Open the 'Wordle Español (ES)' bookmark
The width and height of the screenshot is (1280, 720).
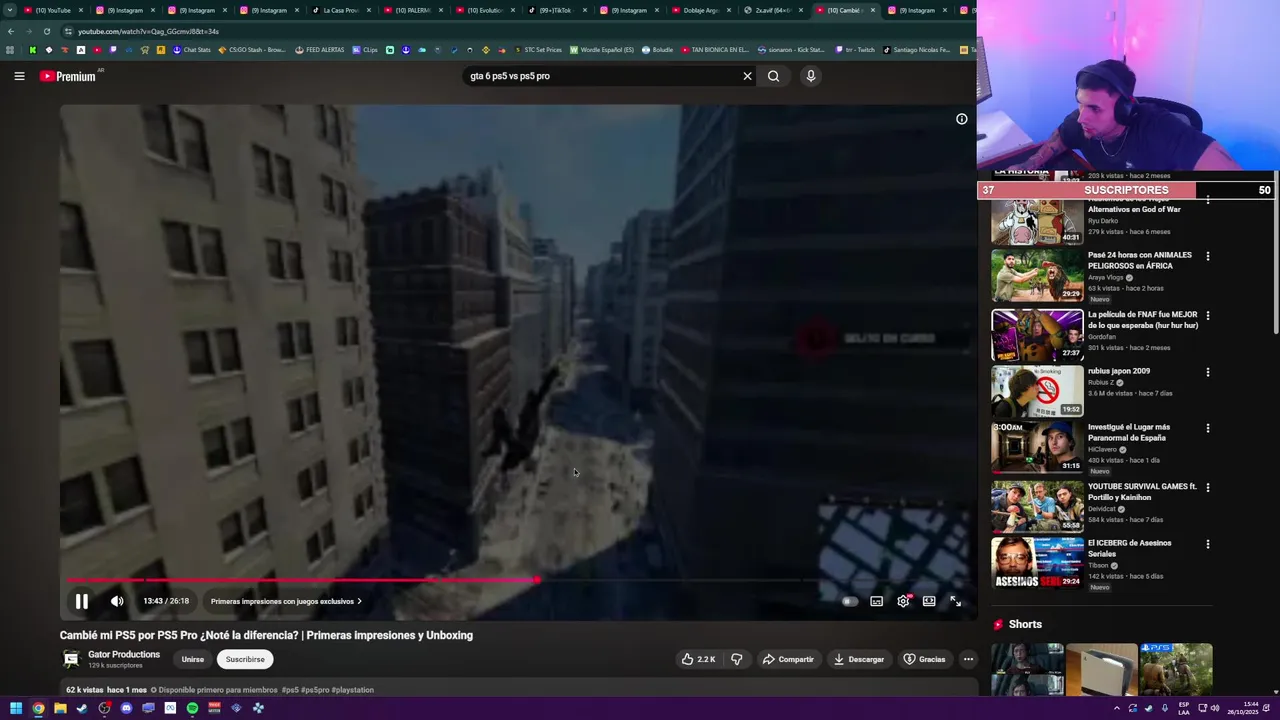point(601,50)
